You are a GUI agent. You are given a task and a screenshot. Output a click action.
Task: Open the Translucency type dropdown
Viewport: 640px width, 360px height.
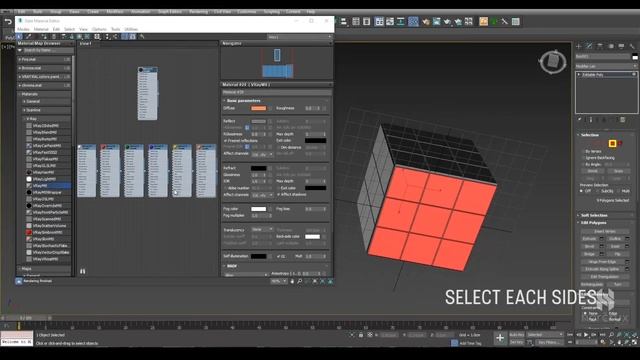tap(262, 229)
